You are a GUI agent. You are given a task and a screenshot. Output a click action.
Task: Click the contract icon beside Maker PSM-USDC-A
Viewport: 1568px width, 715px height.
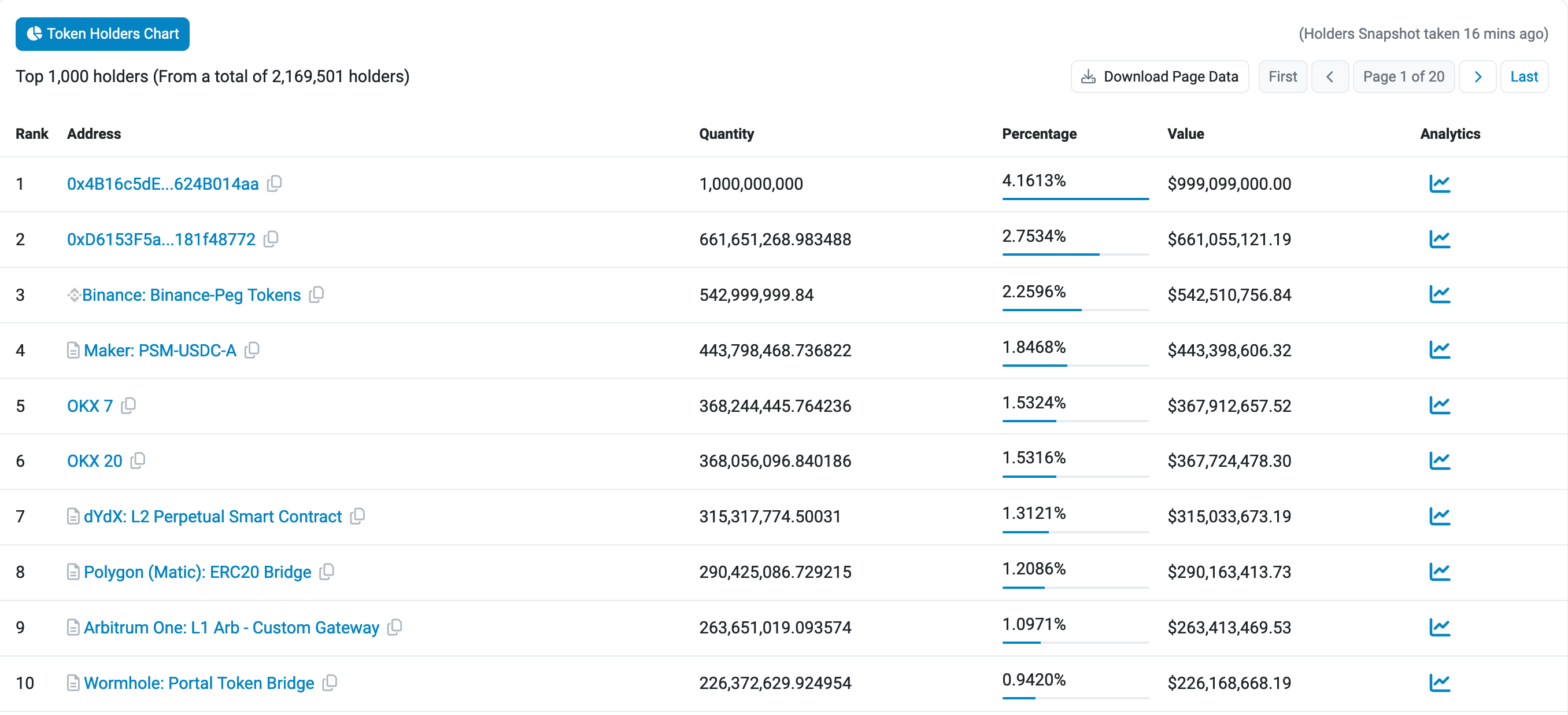click(x=73, y=350)
